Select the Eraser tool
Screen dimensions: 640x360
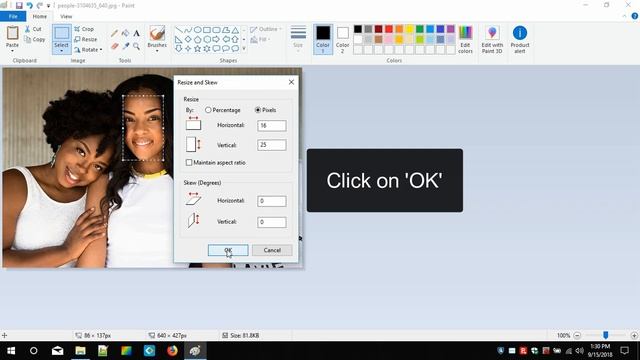tap(114, 46)
